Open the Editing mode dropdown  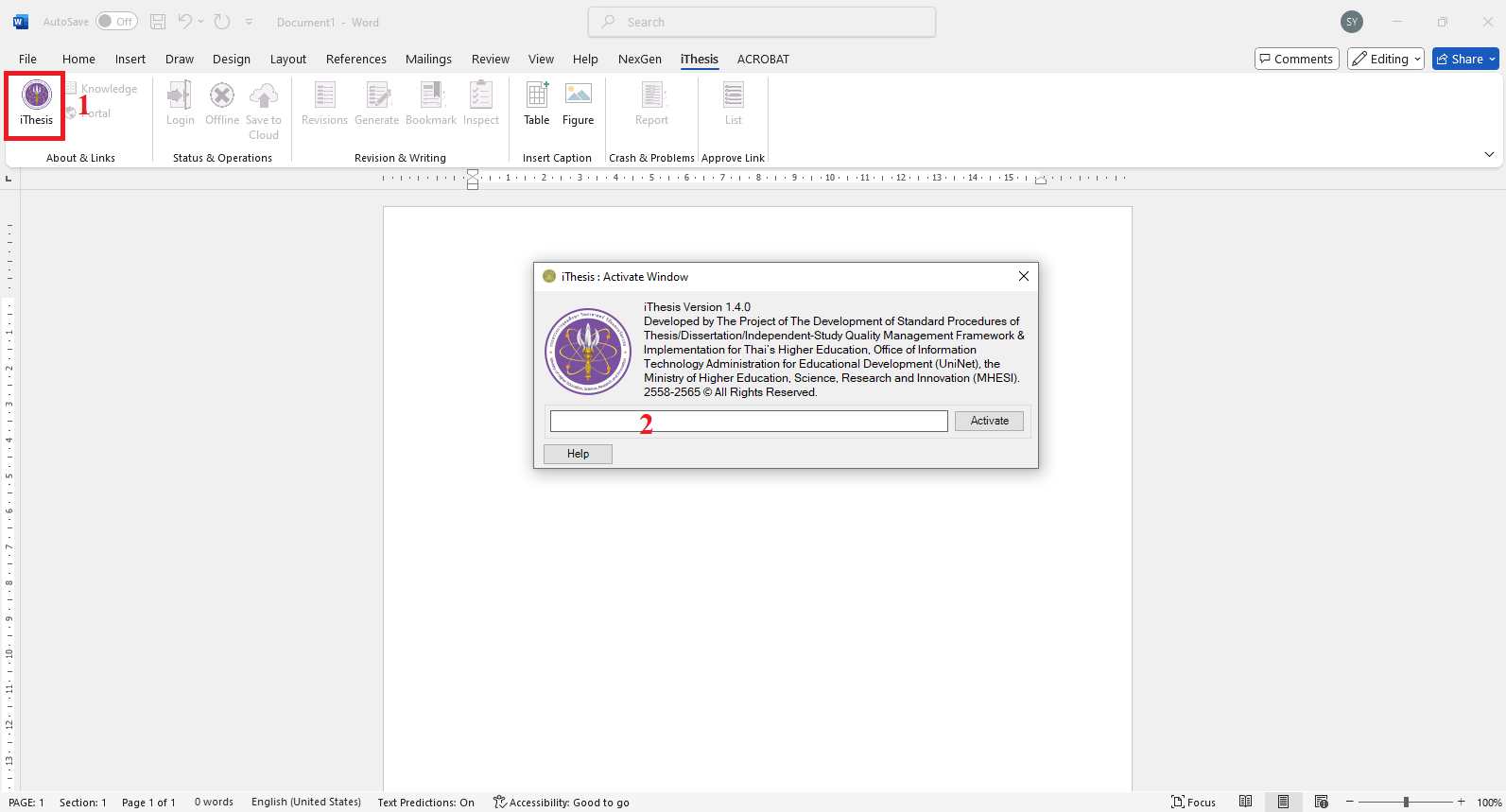1385,59
